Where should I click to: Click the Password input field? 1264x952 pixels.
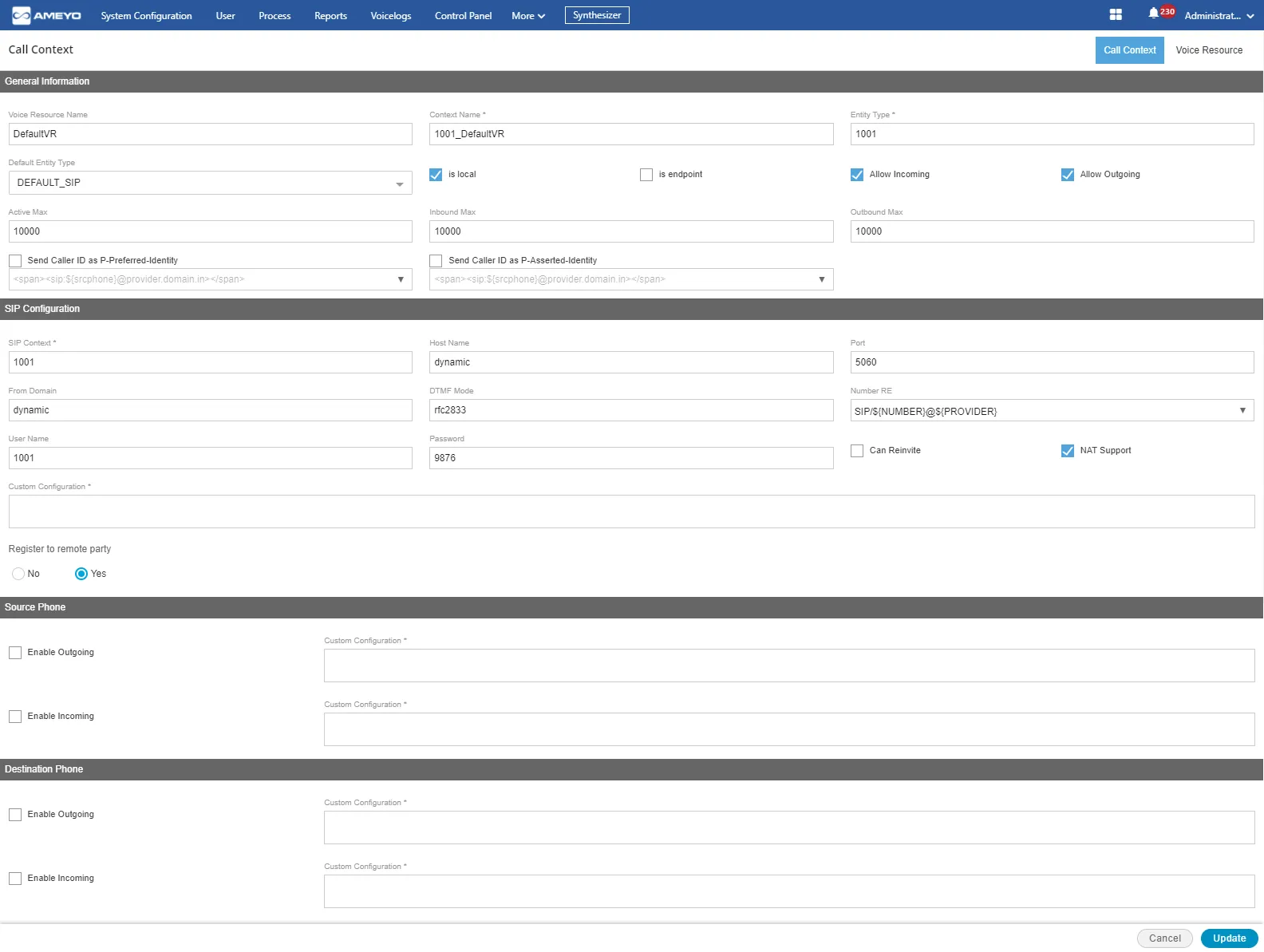point(631,458)
